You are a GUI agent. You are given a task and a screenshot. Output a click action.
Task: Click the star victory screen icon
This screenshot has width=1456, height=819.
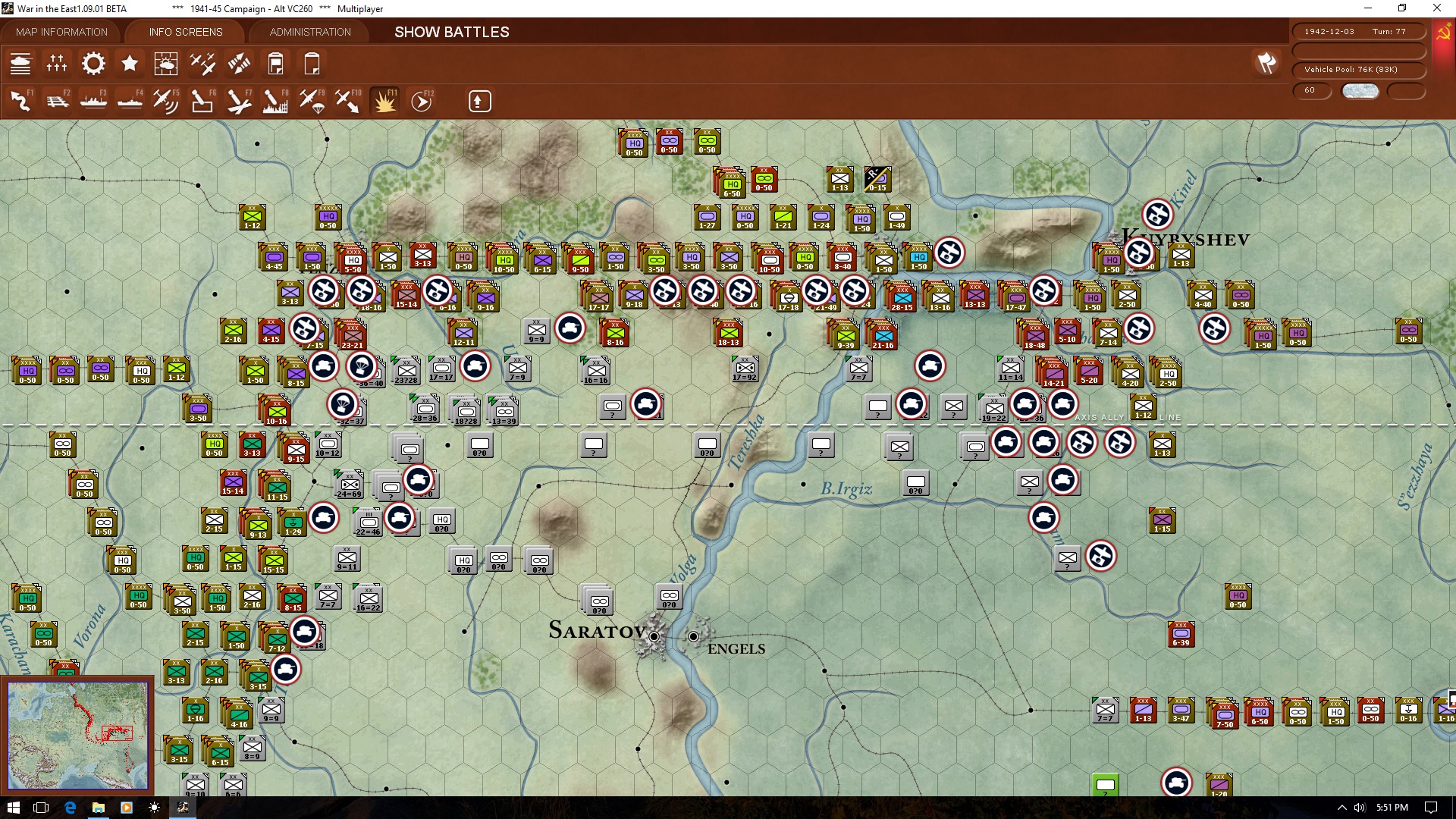tap(130, 64)
